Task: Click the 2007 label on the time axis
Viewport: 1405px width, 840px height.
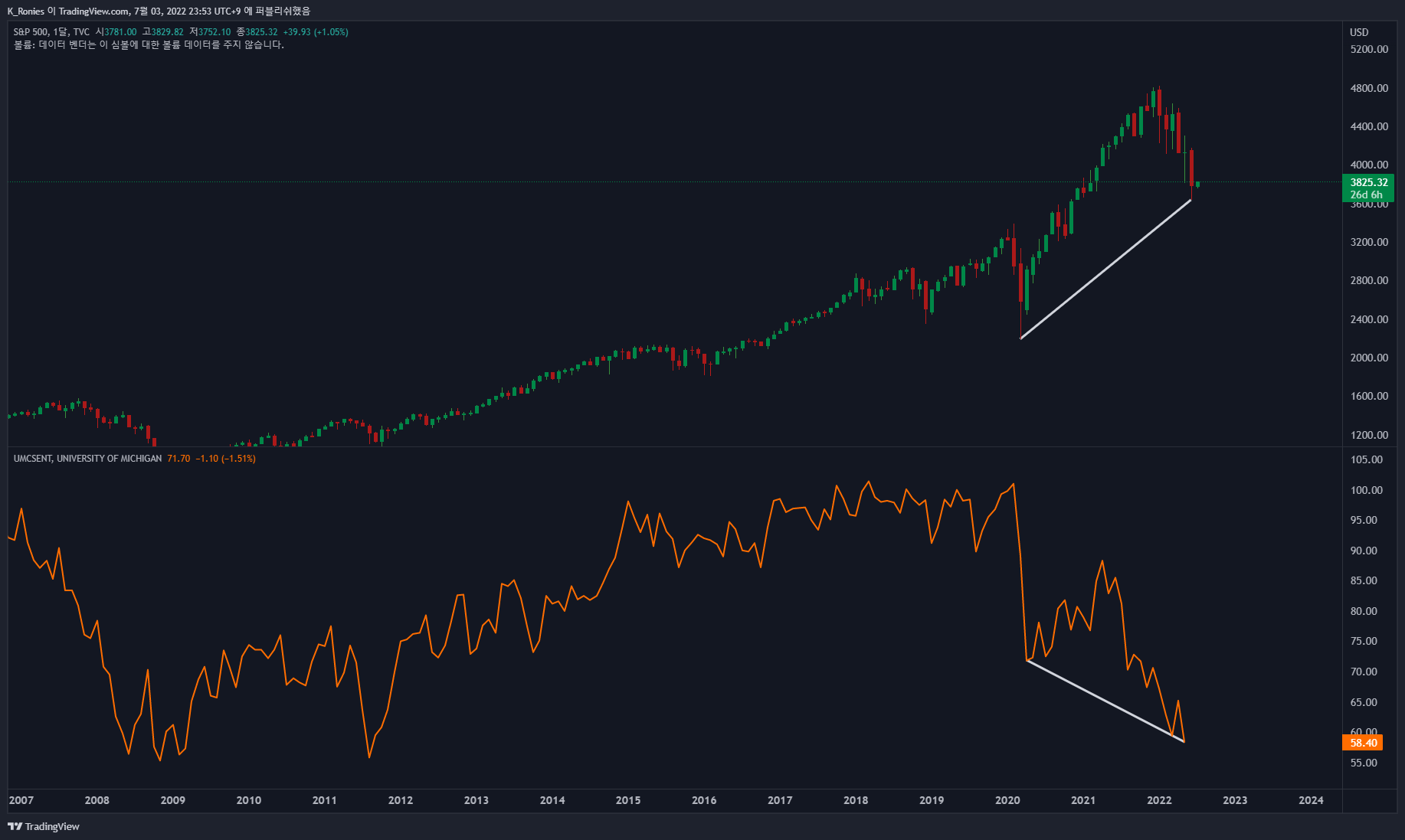Action: (x=21, y=800)
